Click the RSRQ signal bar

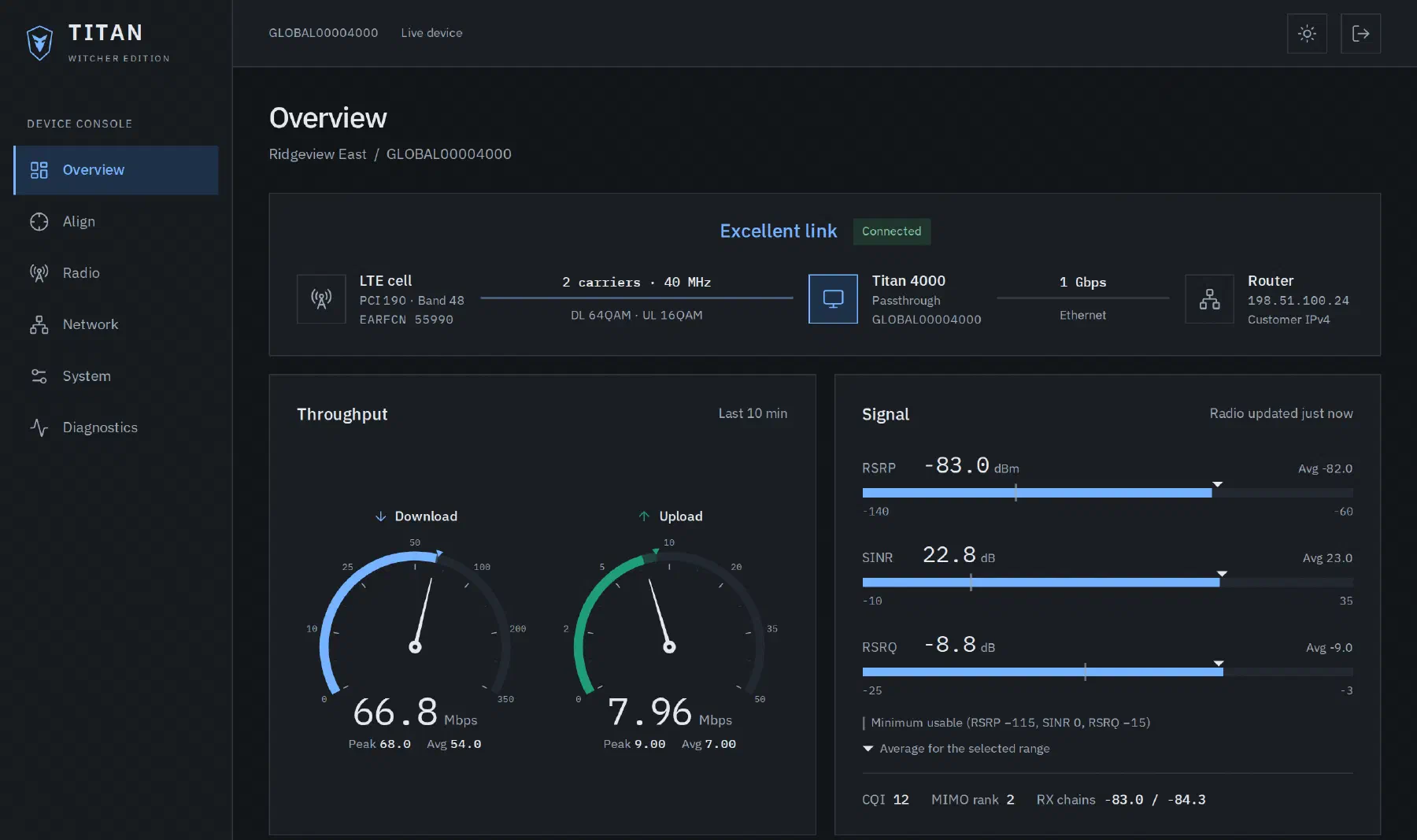(x=1108, y=672)
